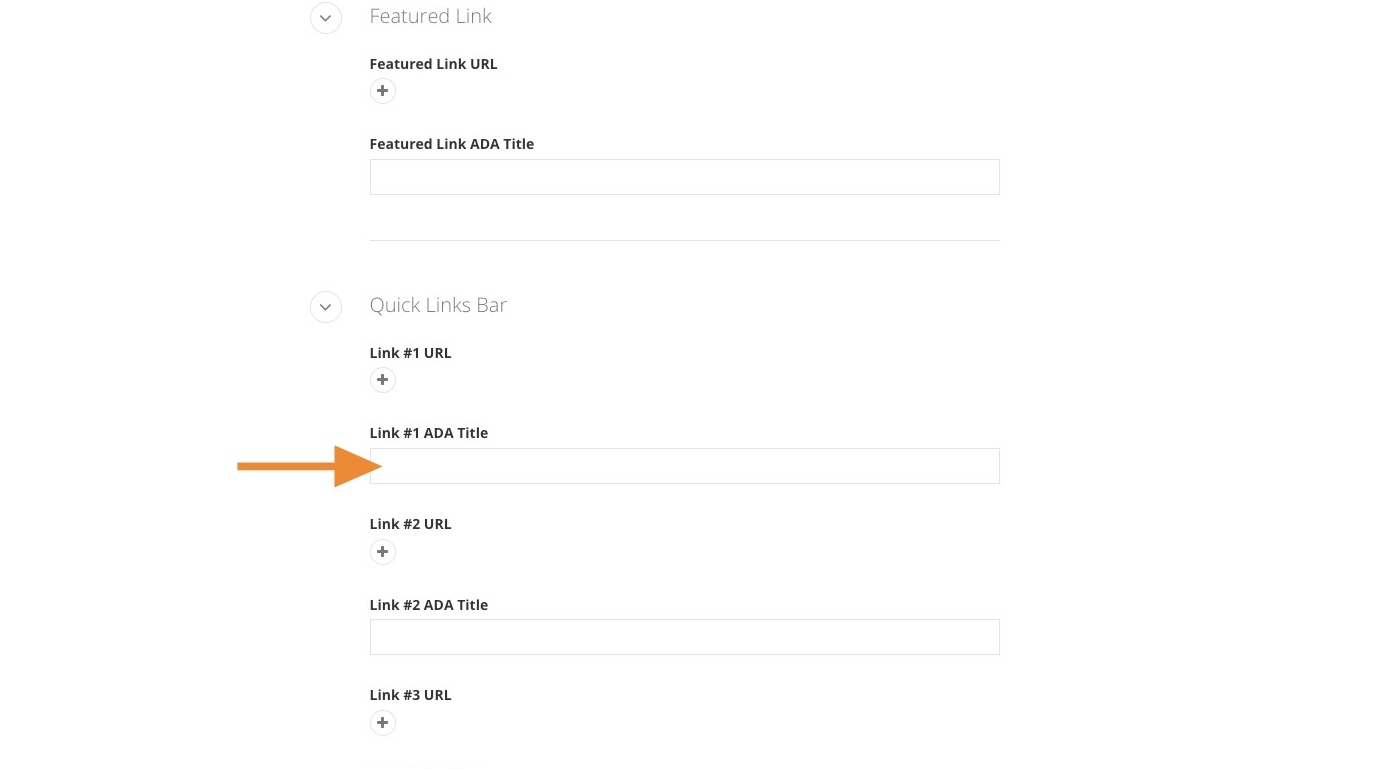Collapse the Featured Link section
Image resolution: width=1376 pixels, height=769 pixels.
(326, 18)
